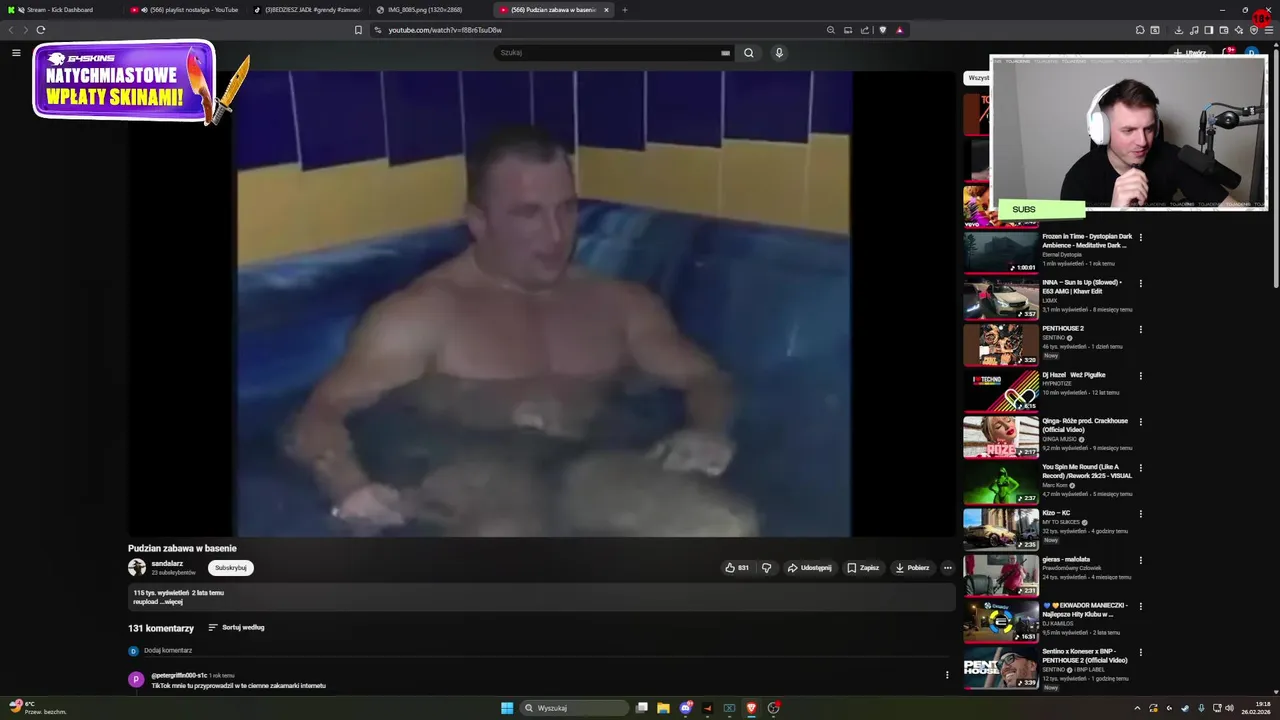Open site settings icon beside the URL
The image size is (1280, 720).
[x=378, y=30]
